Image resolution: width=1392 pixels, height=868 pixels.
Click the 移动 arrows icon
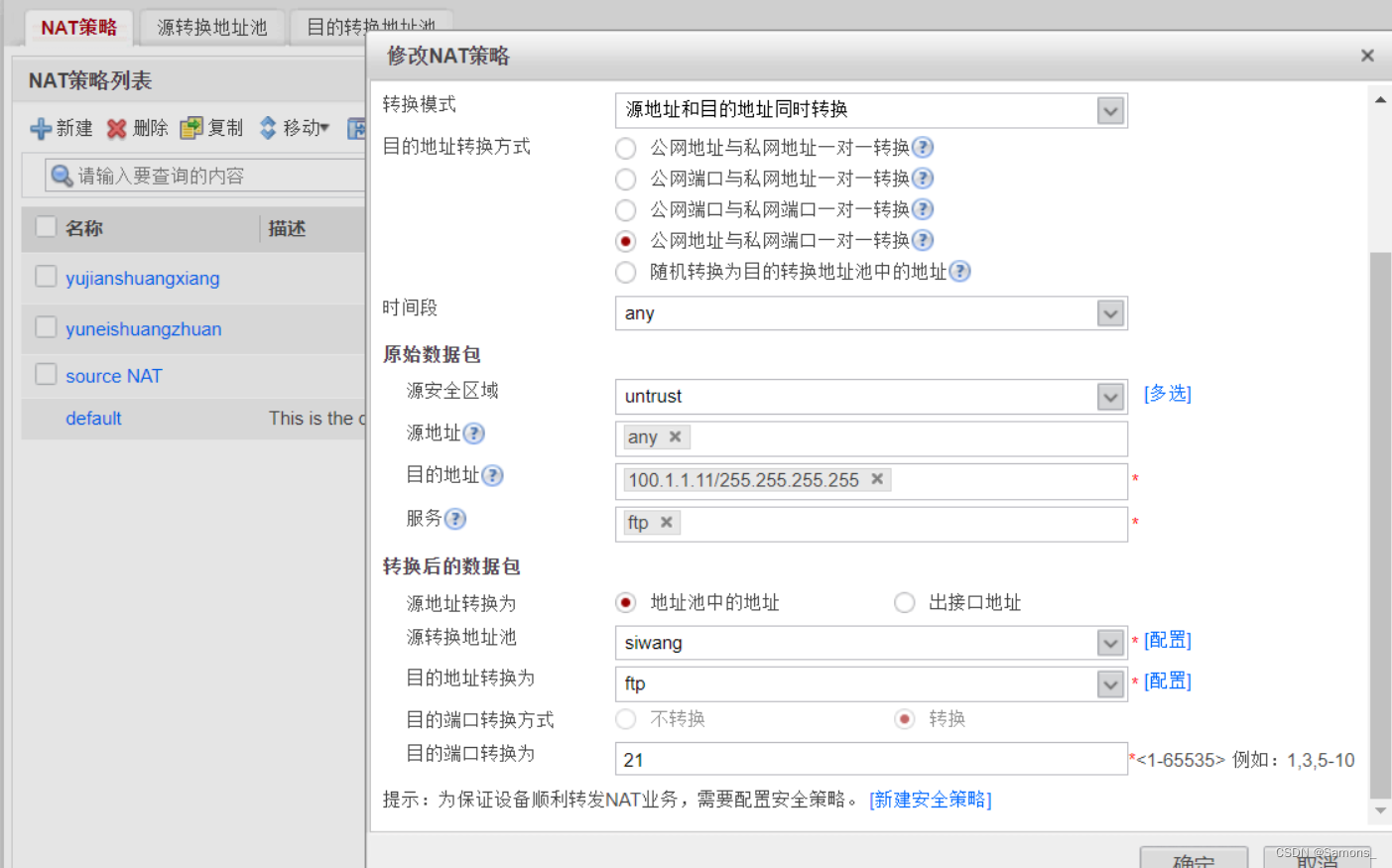[x=268, y=128]
